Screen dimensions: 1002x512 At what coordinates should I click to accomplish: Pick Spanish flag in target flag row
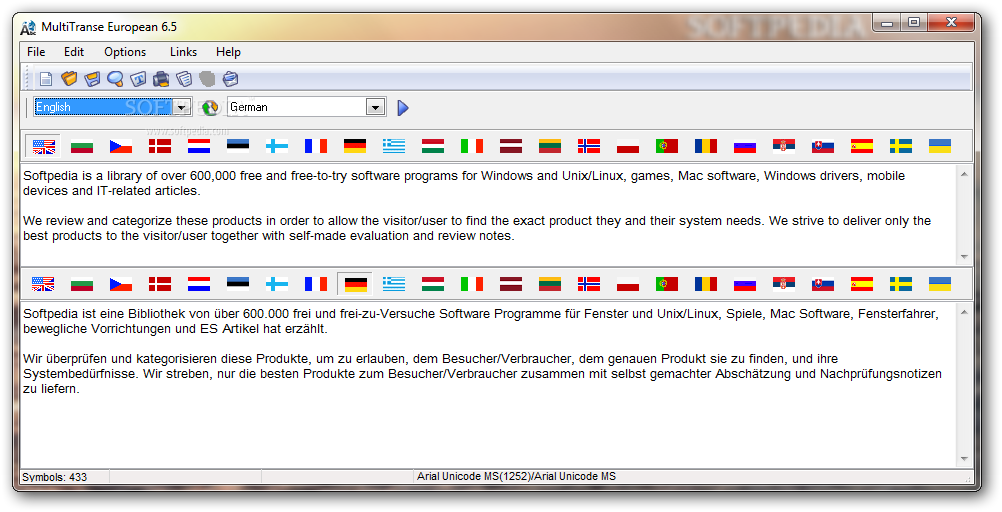tap(861, 284)
